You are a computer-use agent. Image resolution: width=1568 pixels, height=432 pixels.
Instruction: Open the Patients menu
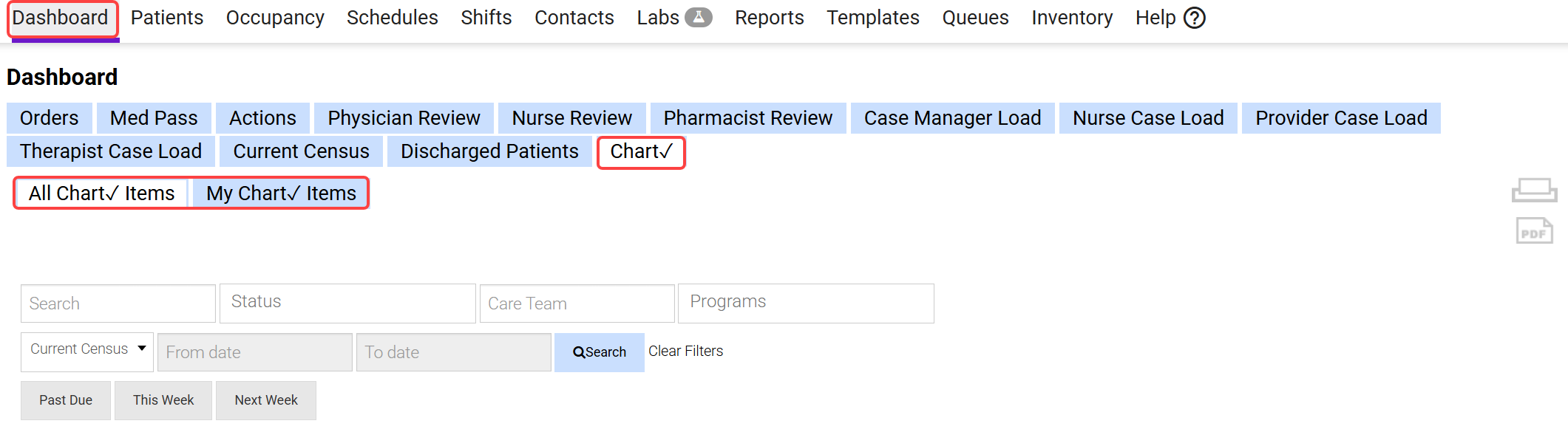pyautogui.click(x=167, y=18)
